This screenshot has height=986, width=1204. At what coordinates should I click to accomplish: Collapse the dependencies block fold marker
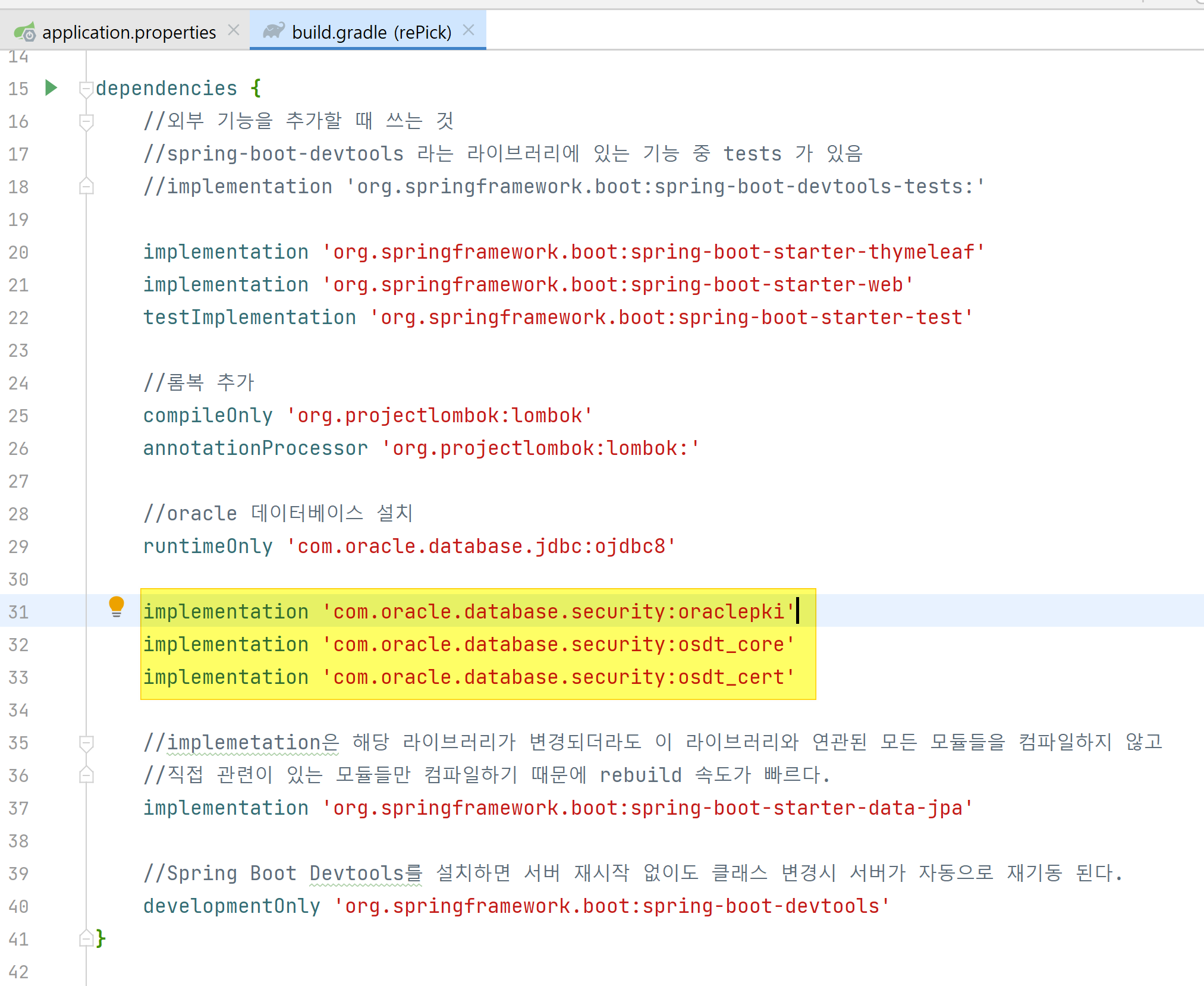86,89
